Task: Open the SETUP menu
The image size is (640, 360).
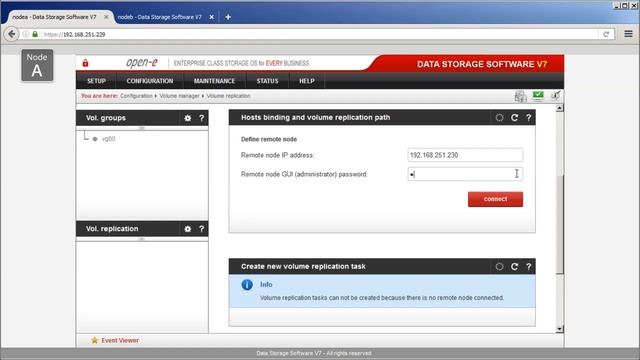Action: coord(96,81)
